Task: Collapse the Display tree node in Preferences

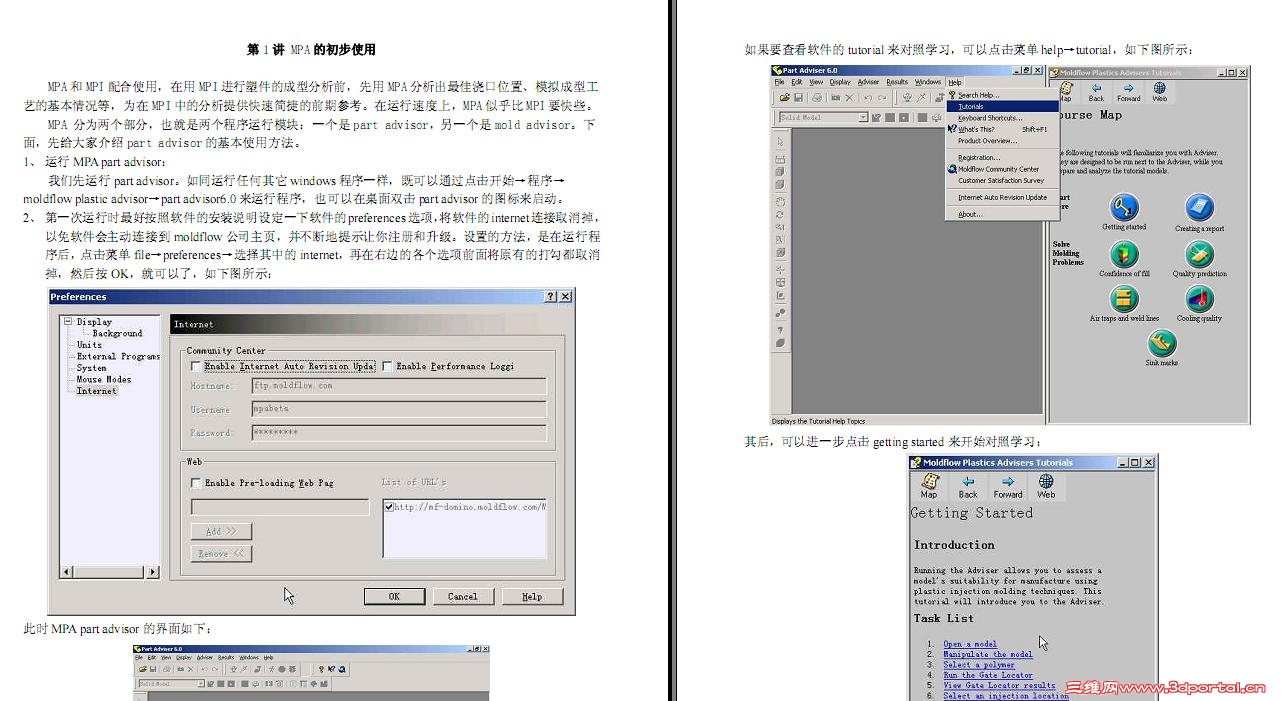Action: (x=68, y=322)
